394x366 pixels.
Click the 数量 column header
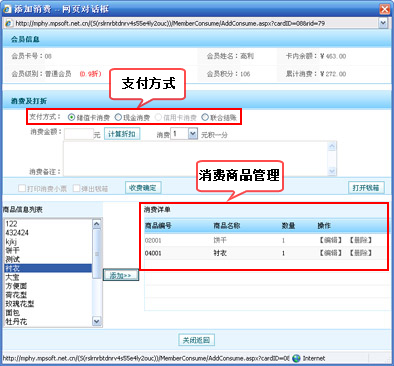[288, 226]
